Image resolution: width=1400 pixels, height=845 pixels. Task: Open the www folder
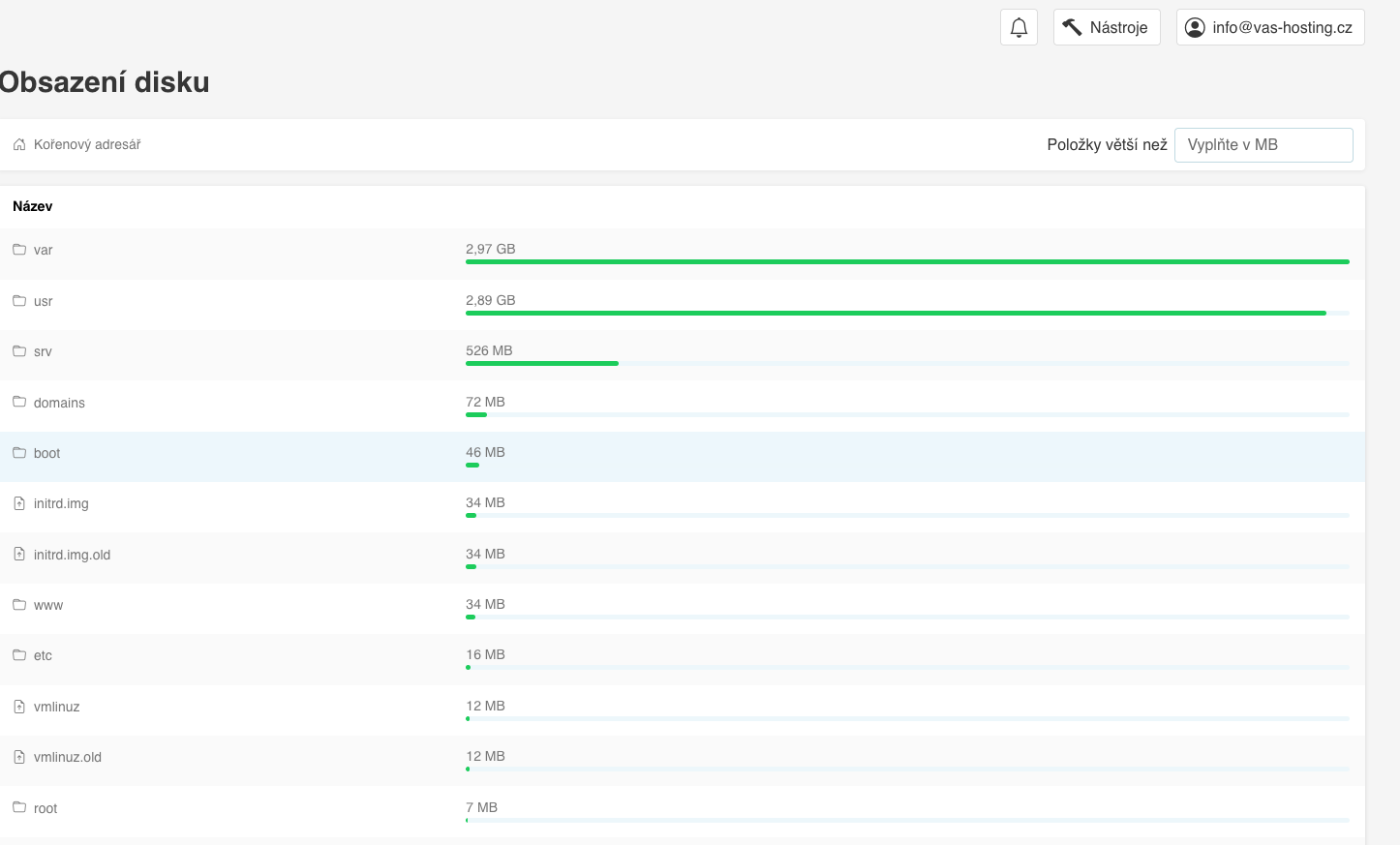tap(48, 605)
